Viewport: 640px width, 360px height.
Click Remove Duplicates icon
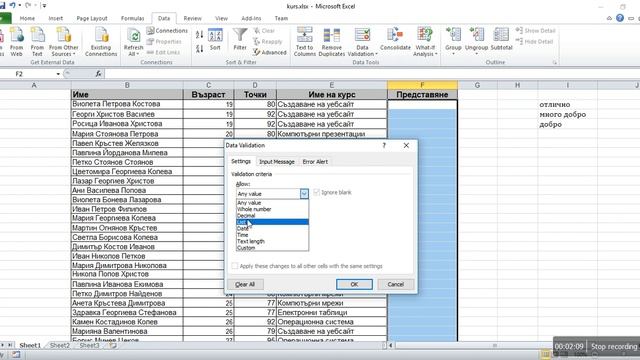pyautogui.click(x=331, y=41)
